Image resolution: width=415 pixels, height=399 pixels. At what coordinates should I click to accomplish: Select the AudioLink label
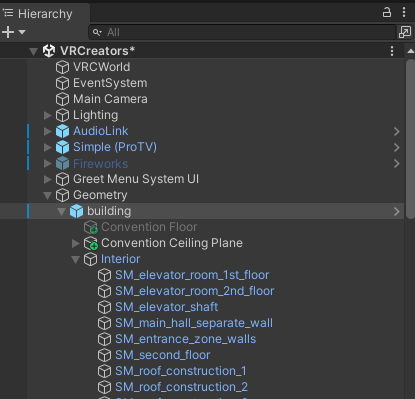tap(101, 131)
